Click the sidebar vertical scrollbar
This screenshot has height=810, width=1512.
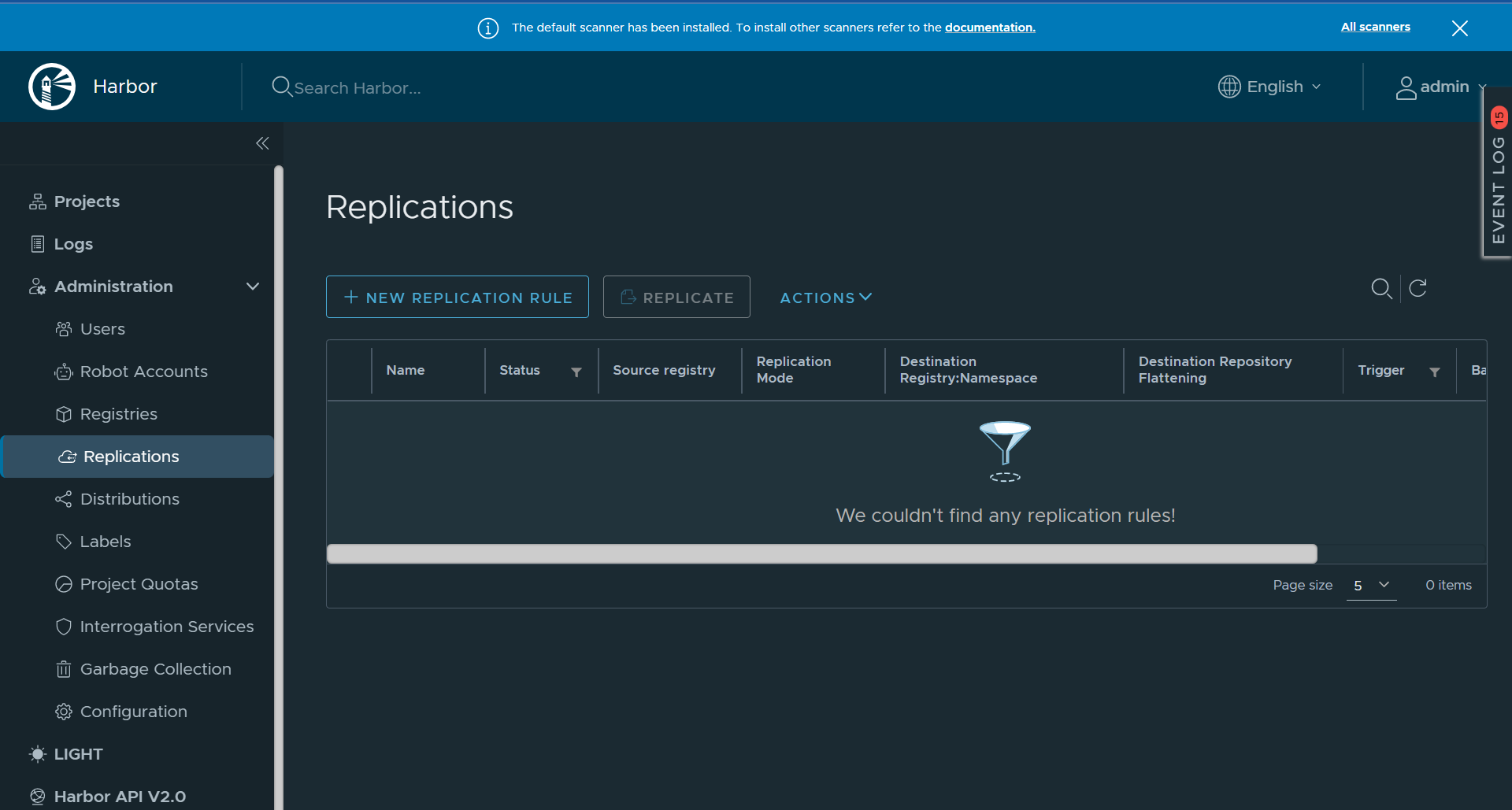coord(278,488)
